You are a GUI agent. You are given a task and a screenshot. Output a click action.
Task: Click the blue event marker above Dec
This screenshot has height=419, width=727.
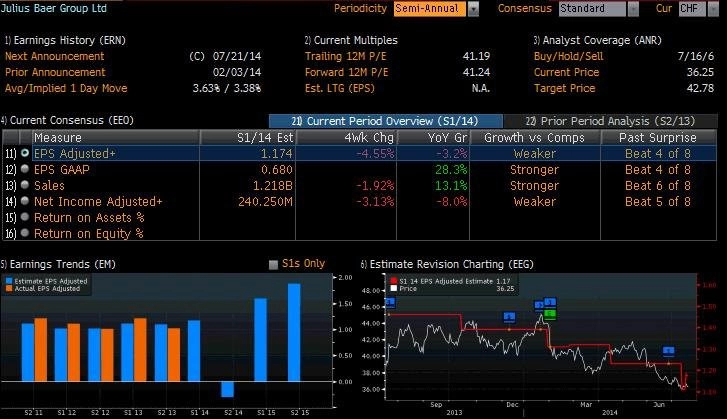[x=510, y=317]
